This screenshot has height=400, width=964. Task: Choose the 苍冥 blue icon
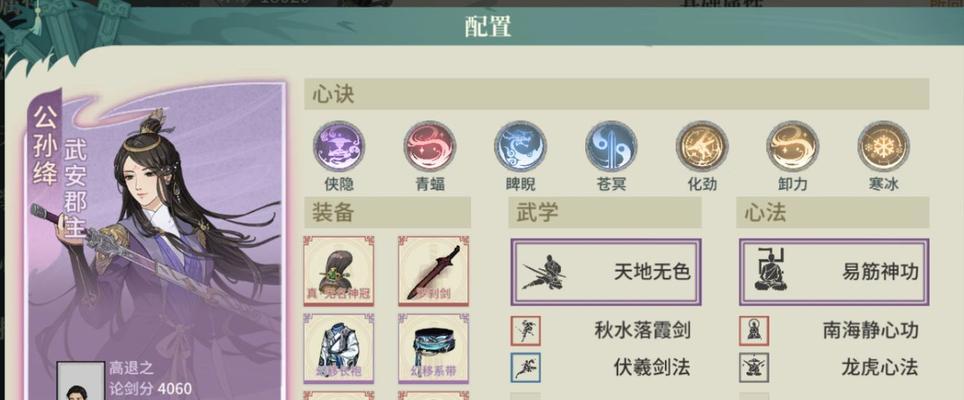pyautogui.click(x=611, y=147)
